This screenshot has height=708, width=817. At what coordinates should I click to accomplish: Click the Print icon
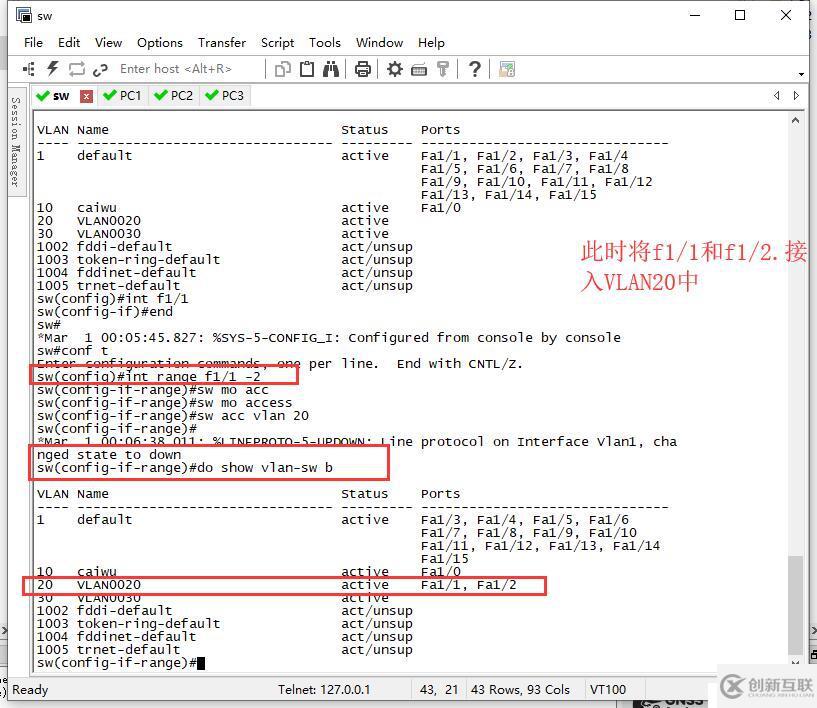(363, 69)
